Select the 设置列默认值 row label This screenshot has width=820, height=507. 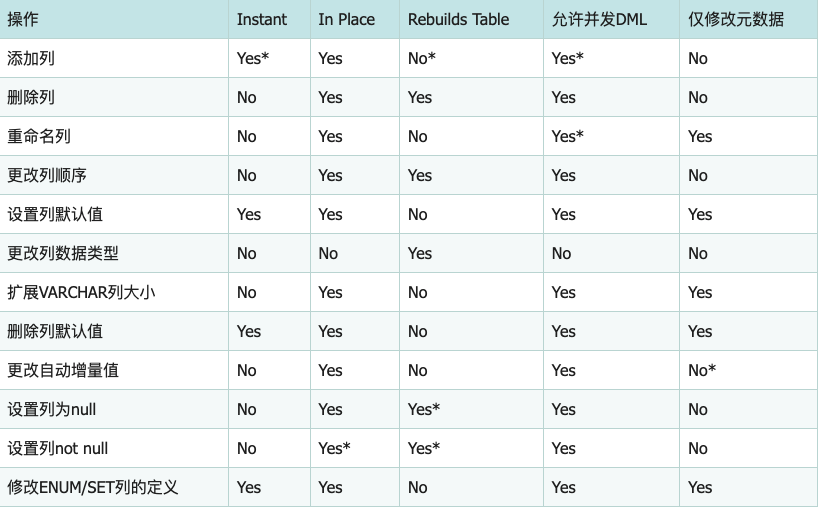coord(54,214)
